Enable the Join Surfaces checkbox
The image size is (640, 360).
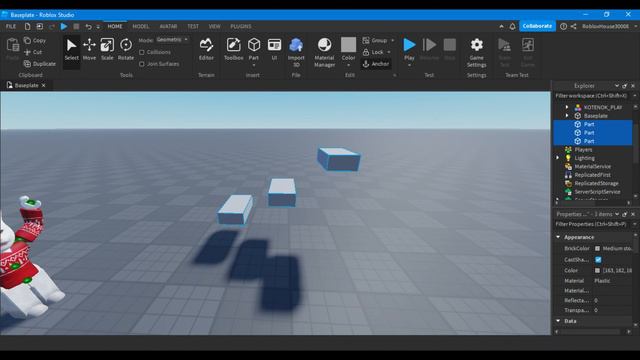point(142,64)
